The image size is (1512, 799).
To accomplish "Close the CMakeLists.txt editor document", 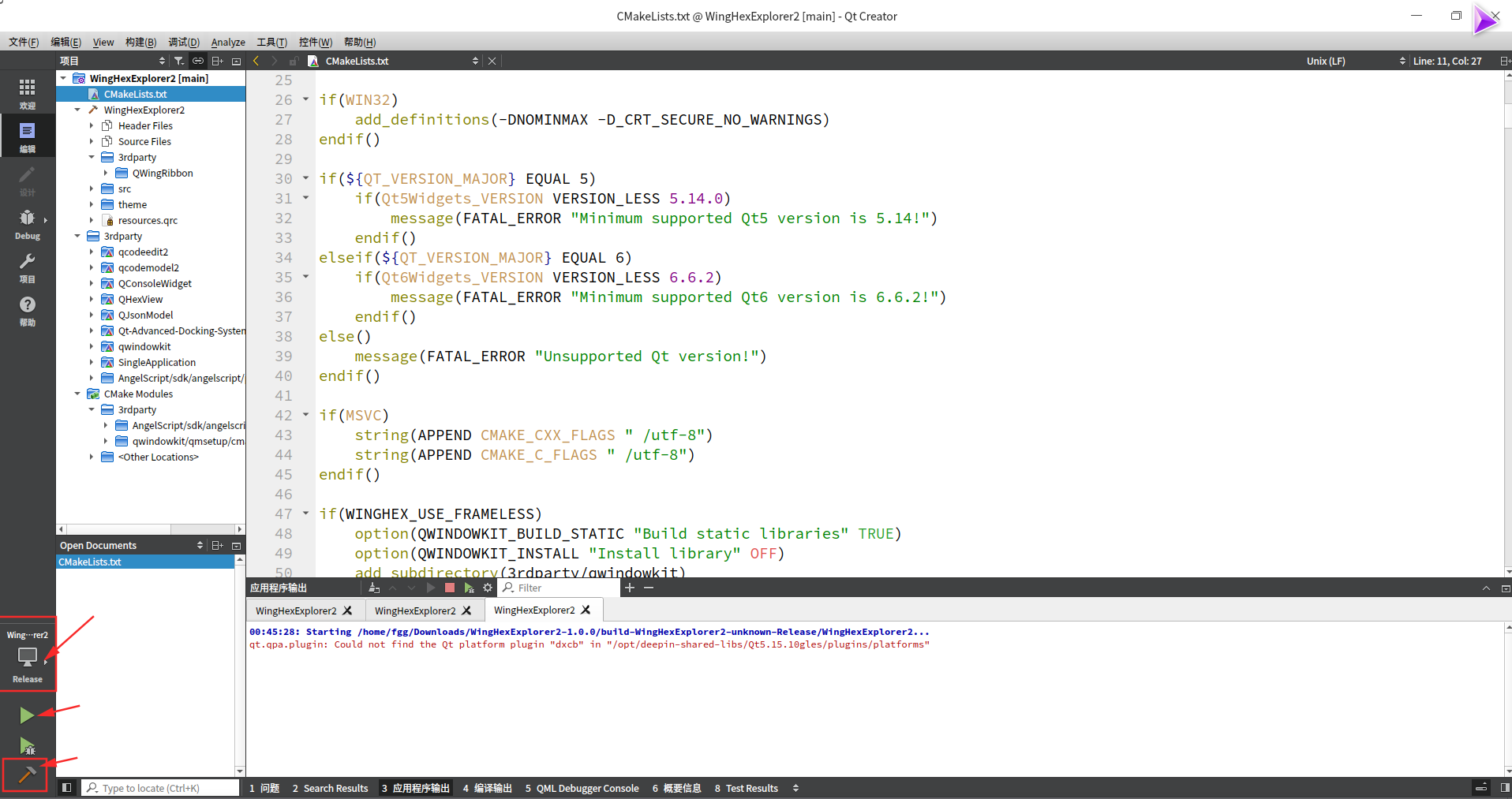I will click(492, 61).
